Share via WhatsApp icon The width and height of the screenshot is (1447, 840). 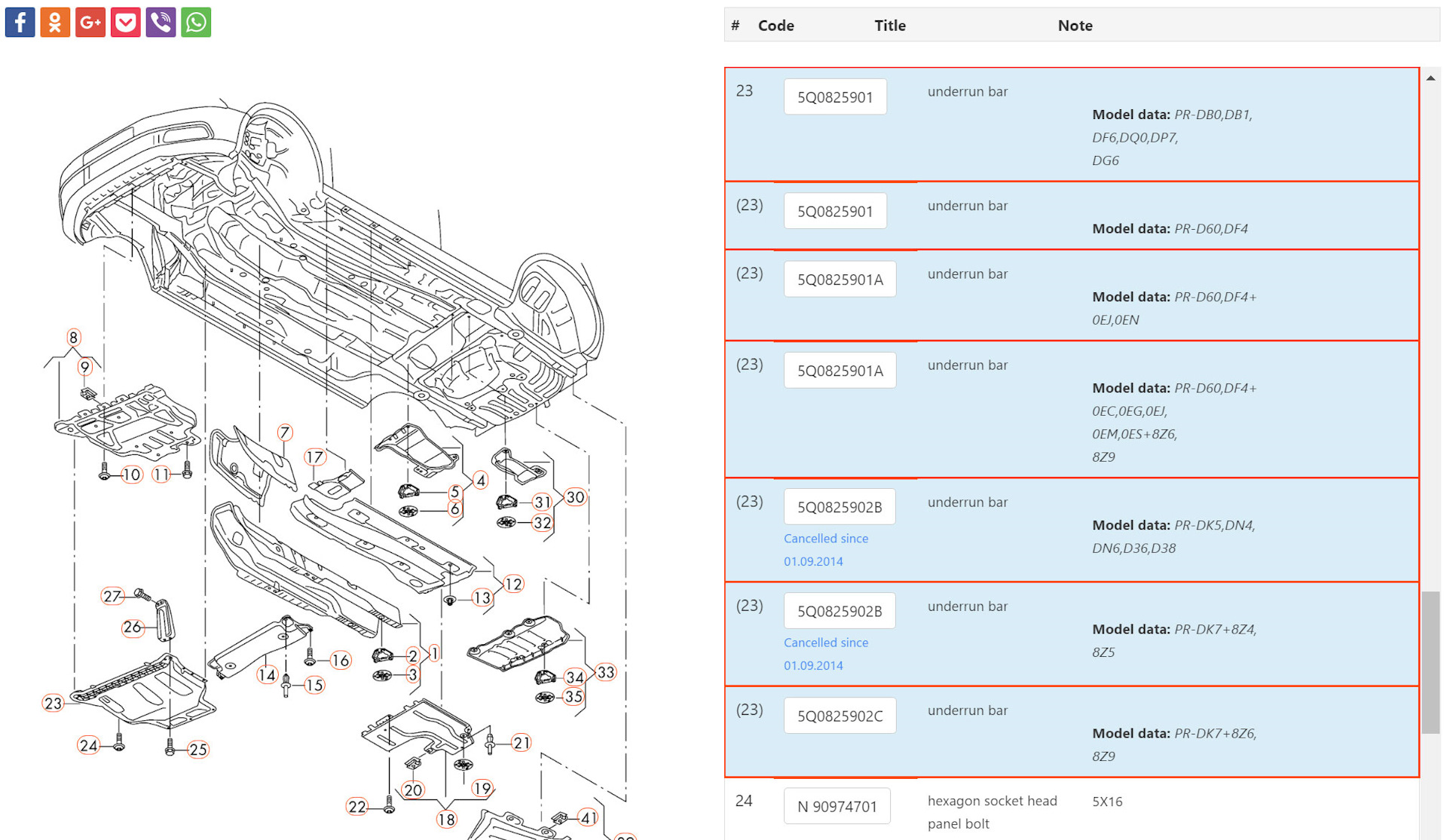click(196, 22)
